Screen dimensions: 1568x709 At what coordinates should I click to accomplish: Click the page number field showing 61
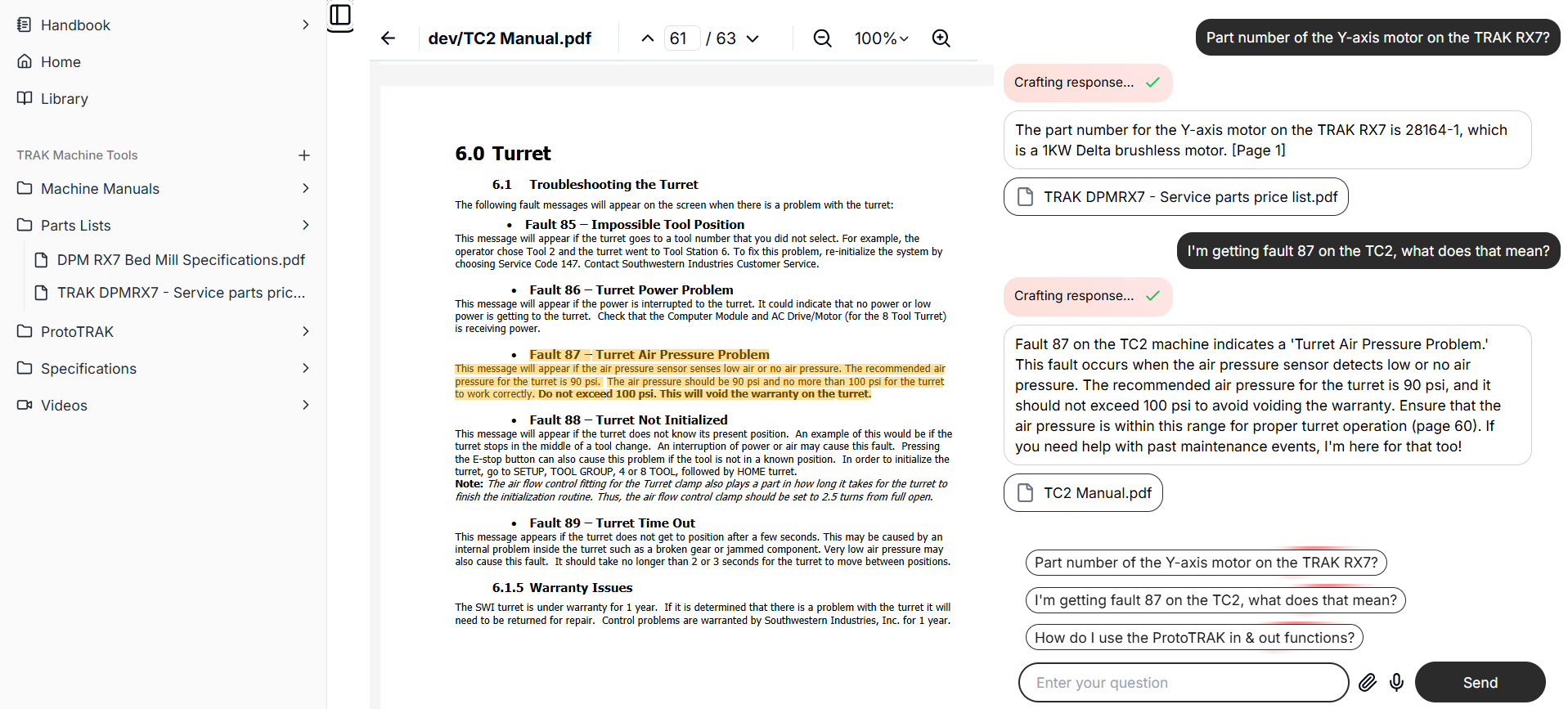tap(681, 38)
